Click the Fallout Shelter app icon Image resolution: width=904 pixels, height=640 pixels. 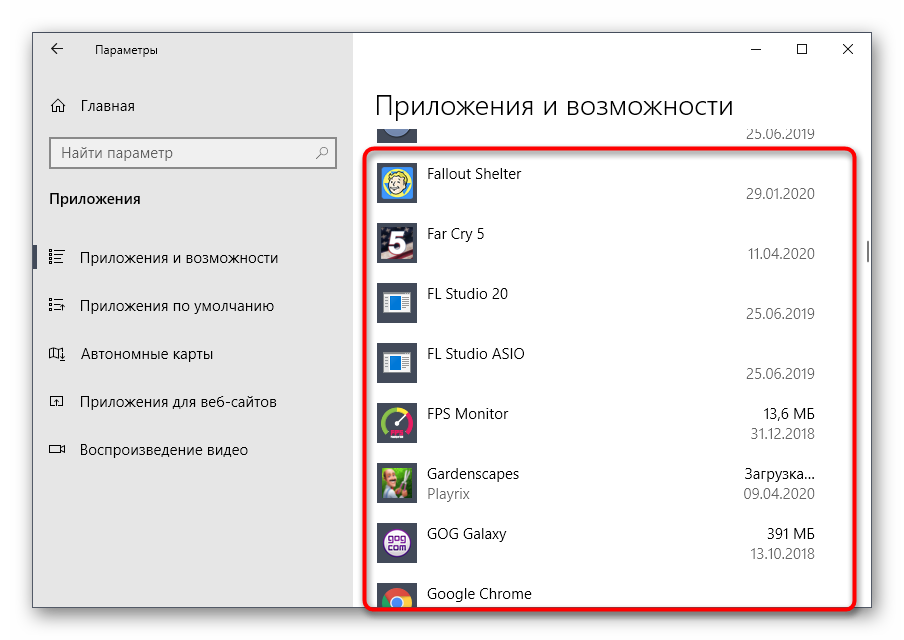(396, 184)
